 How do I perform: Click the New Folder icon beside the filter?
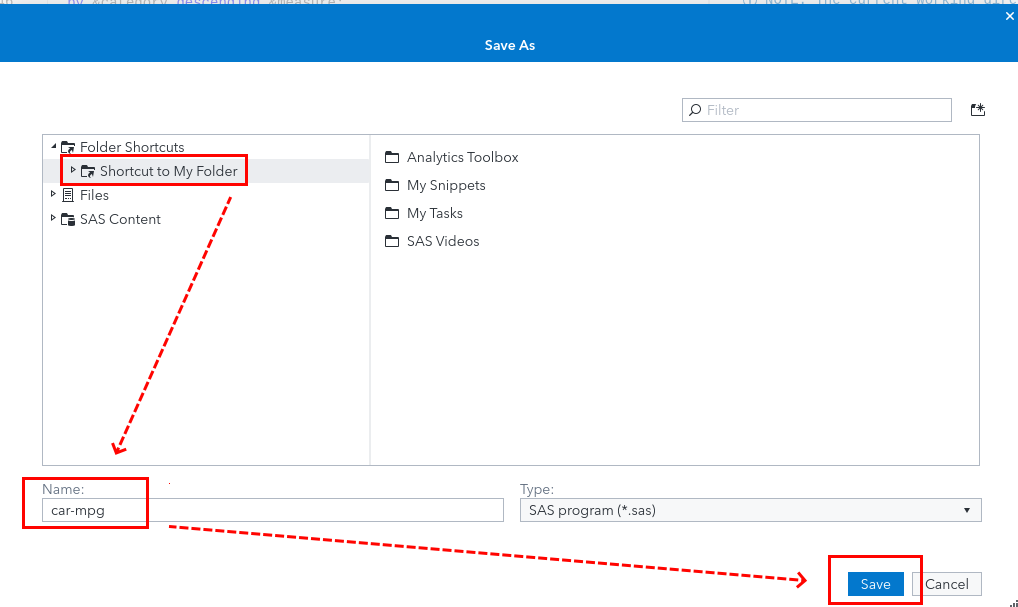coord(978,110)
